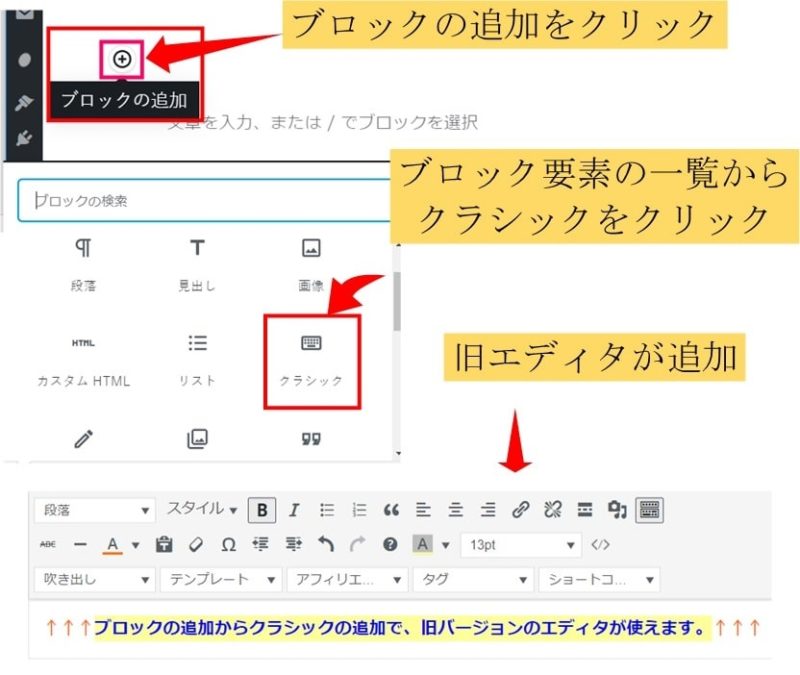This screenshot has height=675, width=800.
Task: Align text right
Action: [488, 510]
